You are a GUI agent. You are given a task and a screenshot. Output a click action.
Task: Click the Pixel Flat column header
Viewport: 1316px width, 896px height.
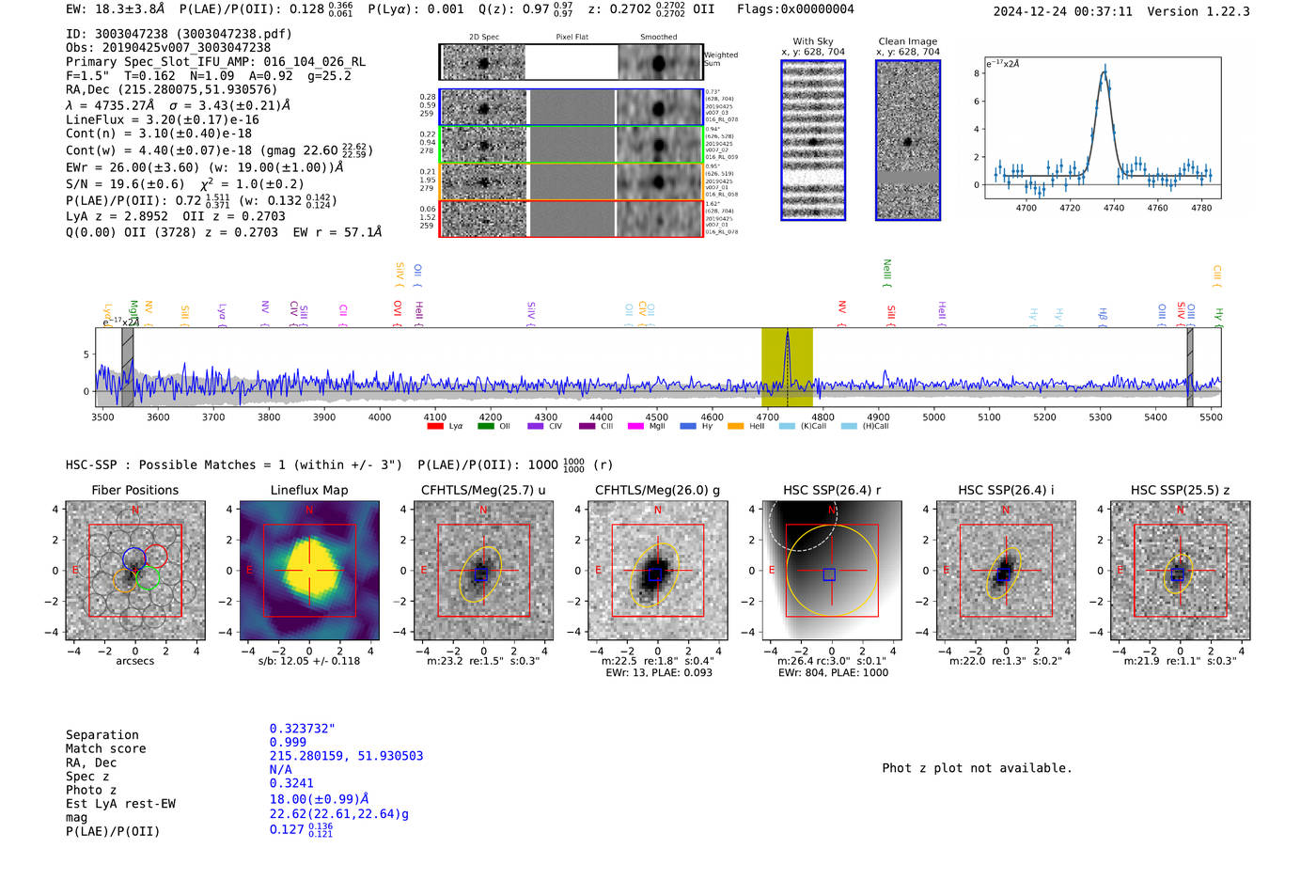coord(572,37)
